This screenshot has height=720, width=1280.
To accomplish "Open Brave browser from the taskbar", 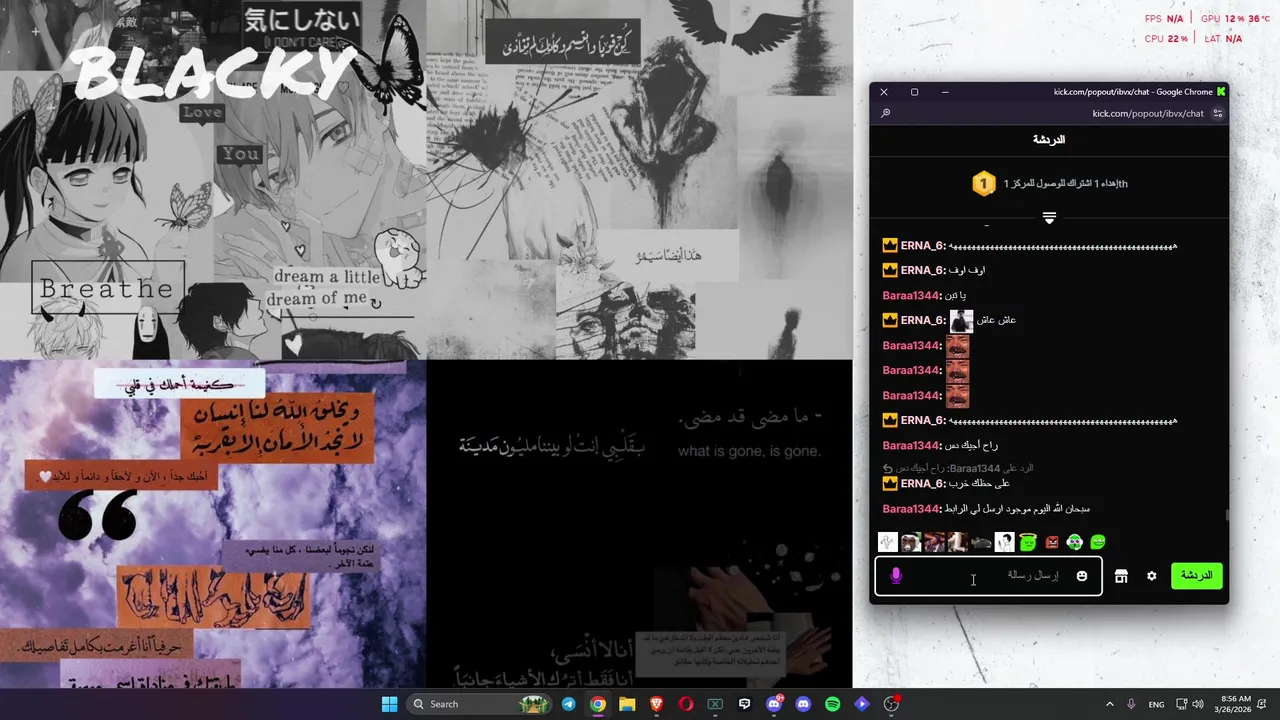I will [x=656, y=704].
